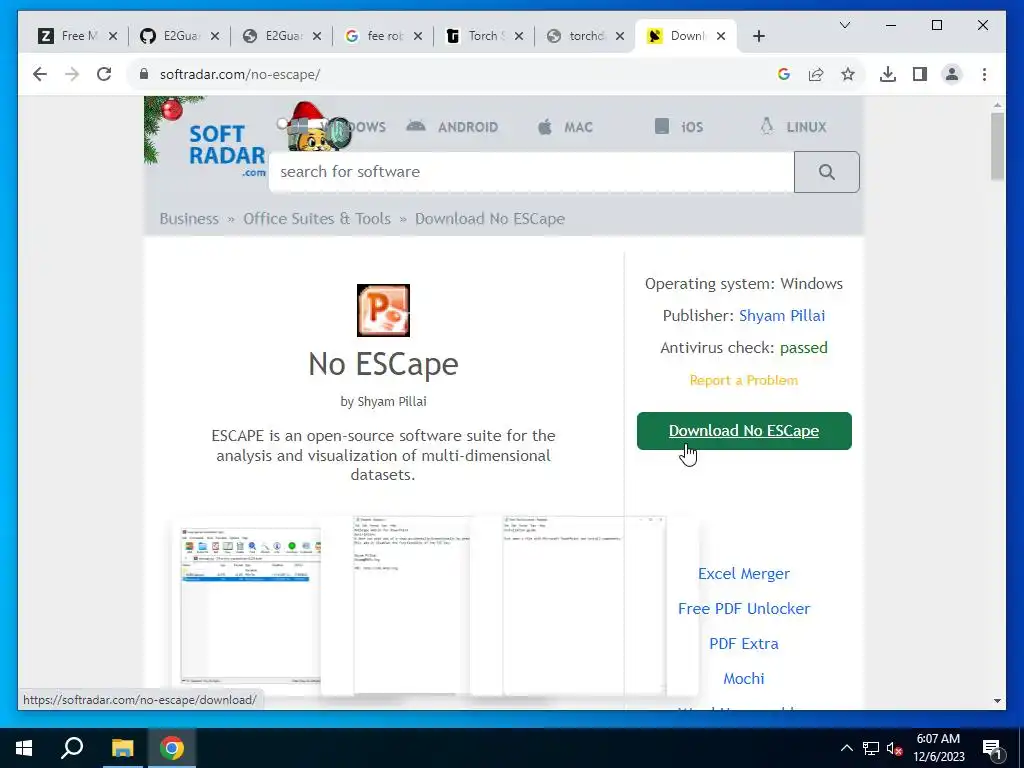Image resolution: width=1024 pixels, height=768 pixels.
Task: Close the Free M tab
Action: click(x=113, y=36)
